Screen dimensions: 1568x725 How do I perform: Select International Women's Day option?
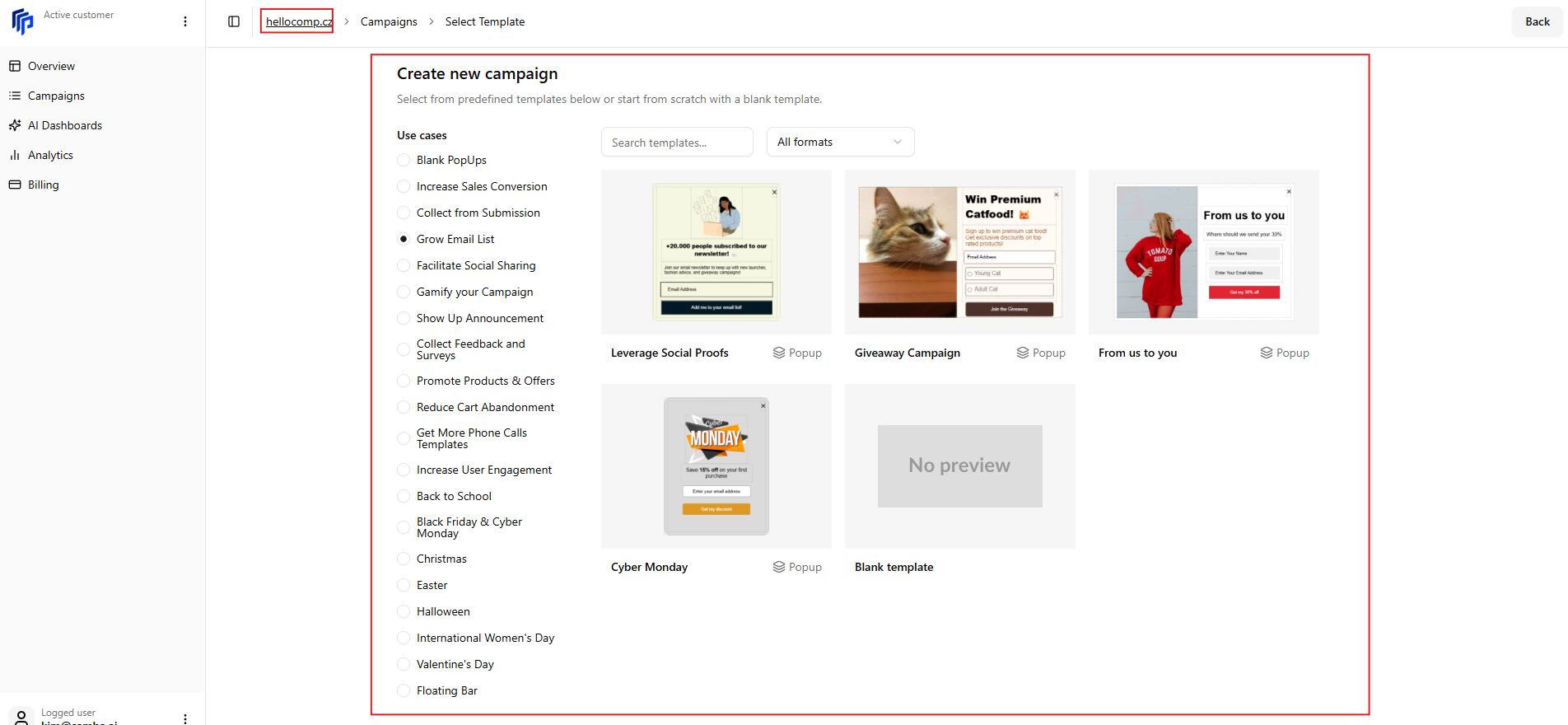pyautogui.click(x=404, y=638)
